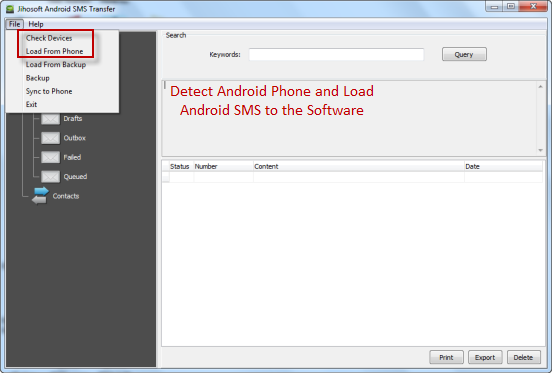Click the Queued envelope icon
The image size is (552, 373).
(50, 177)
